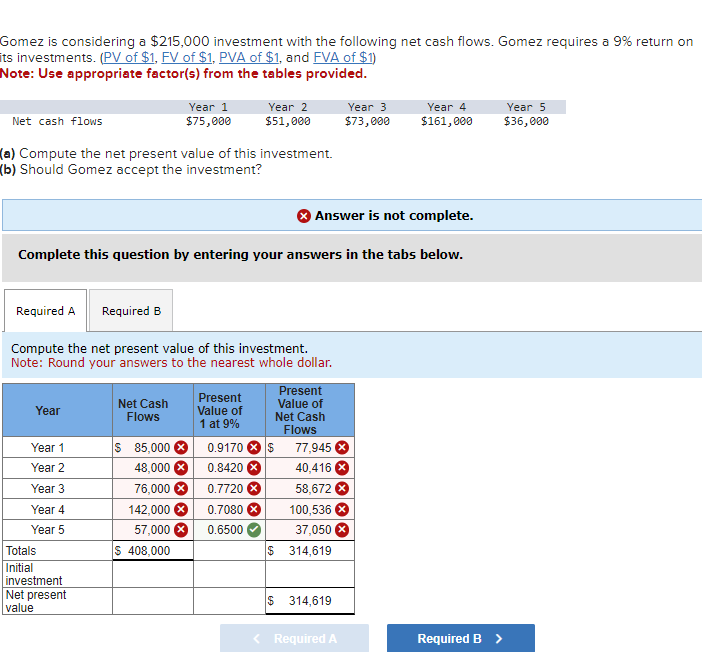Viewport: 702px width, 652px height.
Task: Click the Year 5 value $36,000 in header table
Action: pos(526,121)
